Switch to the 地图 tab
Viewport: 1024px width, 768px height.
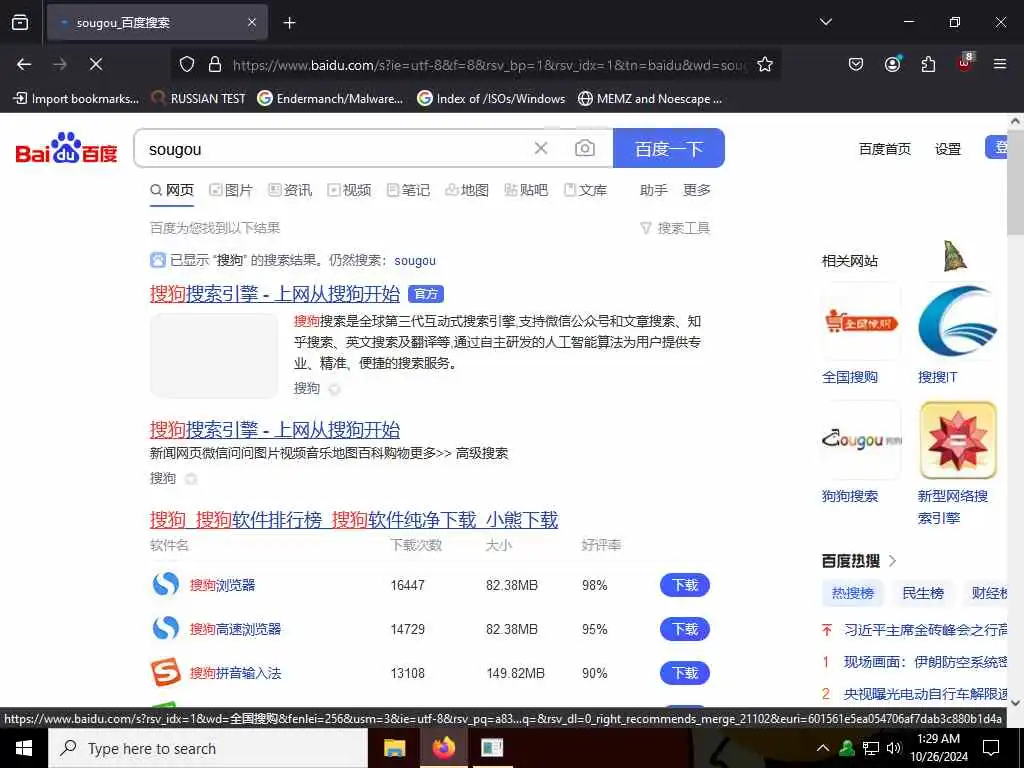[x=467, y=190]
